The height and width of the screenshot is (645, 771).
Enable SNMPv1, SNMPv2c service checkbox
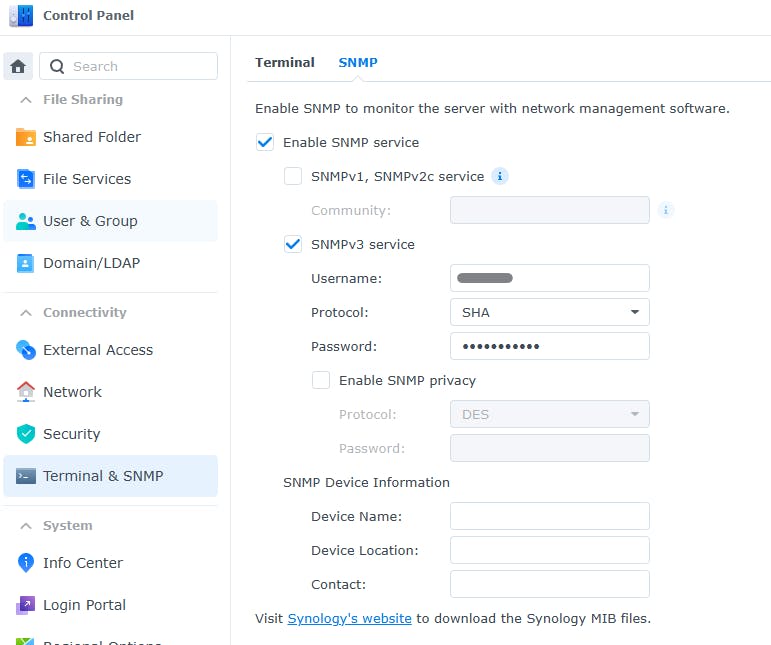[x=293, y=176]
